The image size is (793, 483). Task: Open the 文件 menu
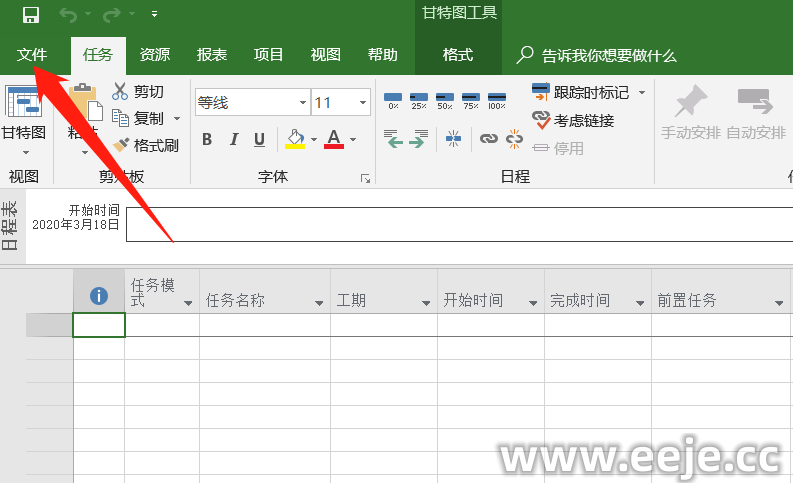tap(32, 55)
